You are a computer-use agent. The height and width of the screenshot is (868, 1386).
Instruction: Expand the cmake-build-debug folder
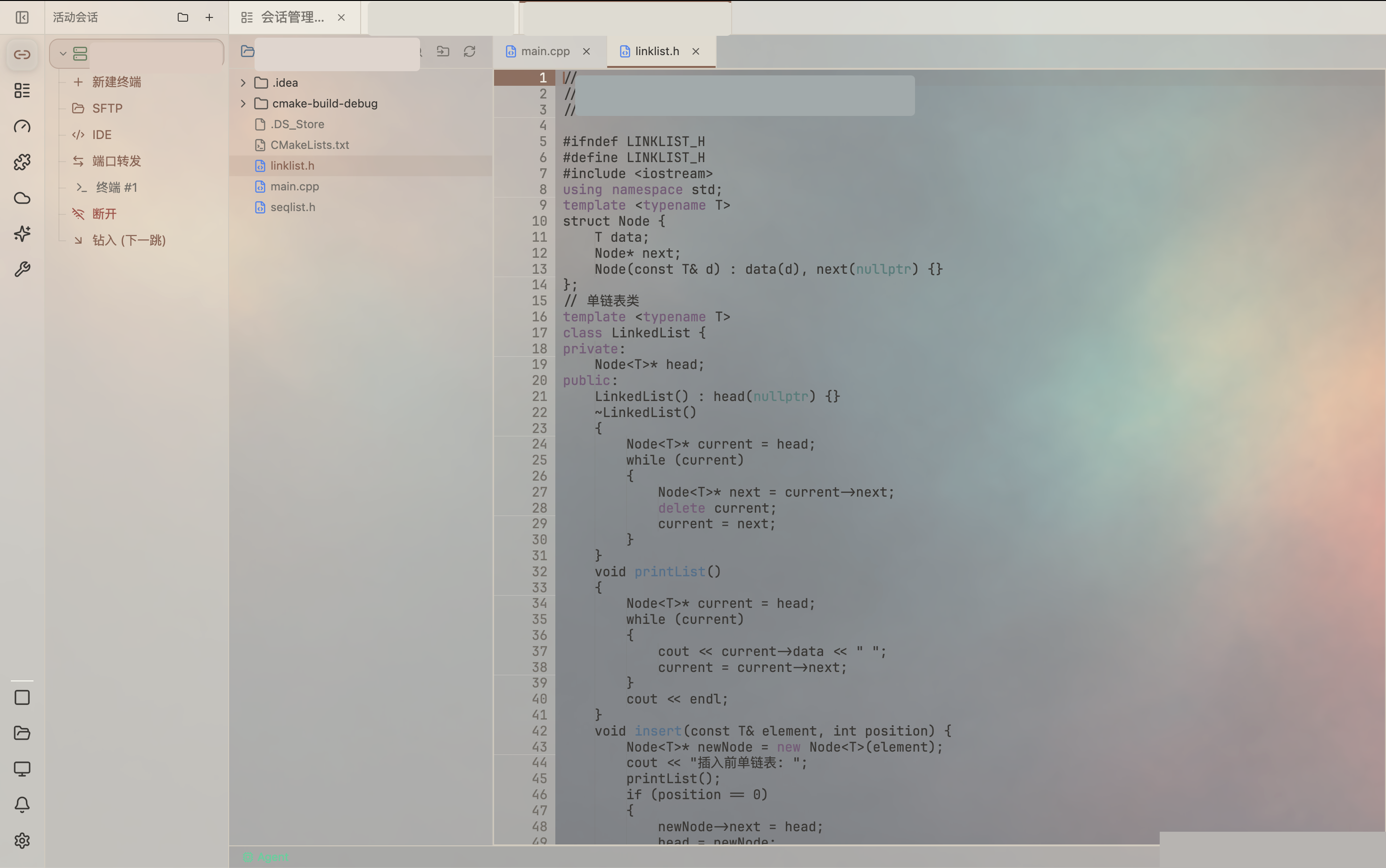coord(243,103)
